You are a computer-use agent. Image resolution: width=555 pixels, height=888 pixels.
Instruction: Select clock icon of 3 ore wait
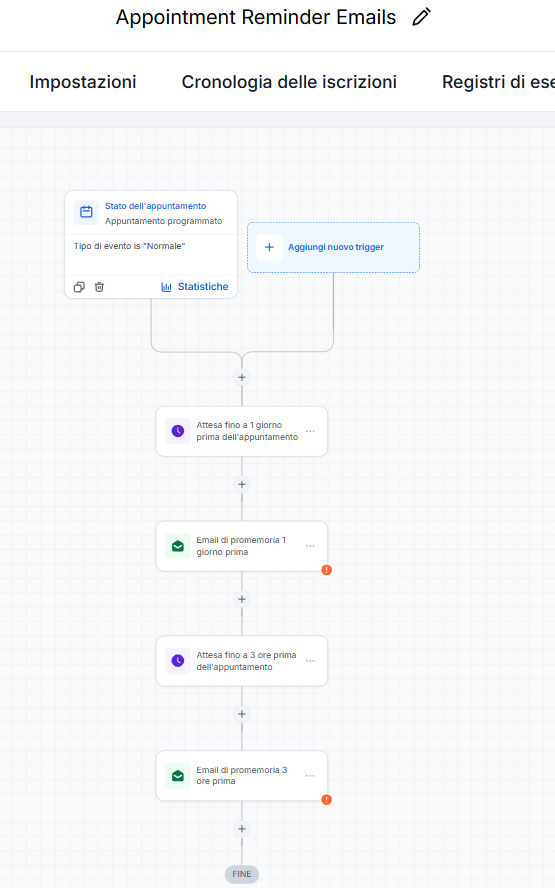point(178,661)
